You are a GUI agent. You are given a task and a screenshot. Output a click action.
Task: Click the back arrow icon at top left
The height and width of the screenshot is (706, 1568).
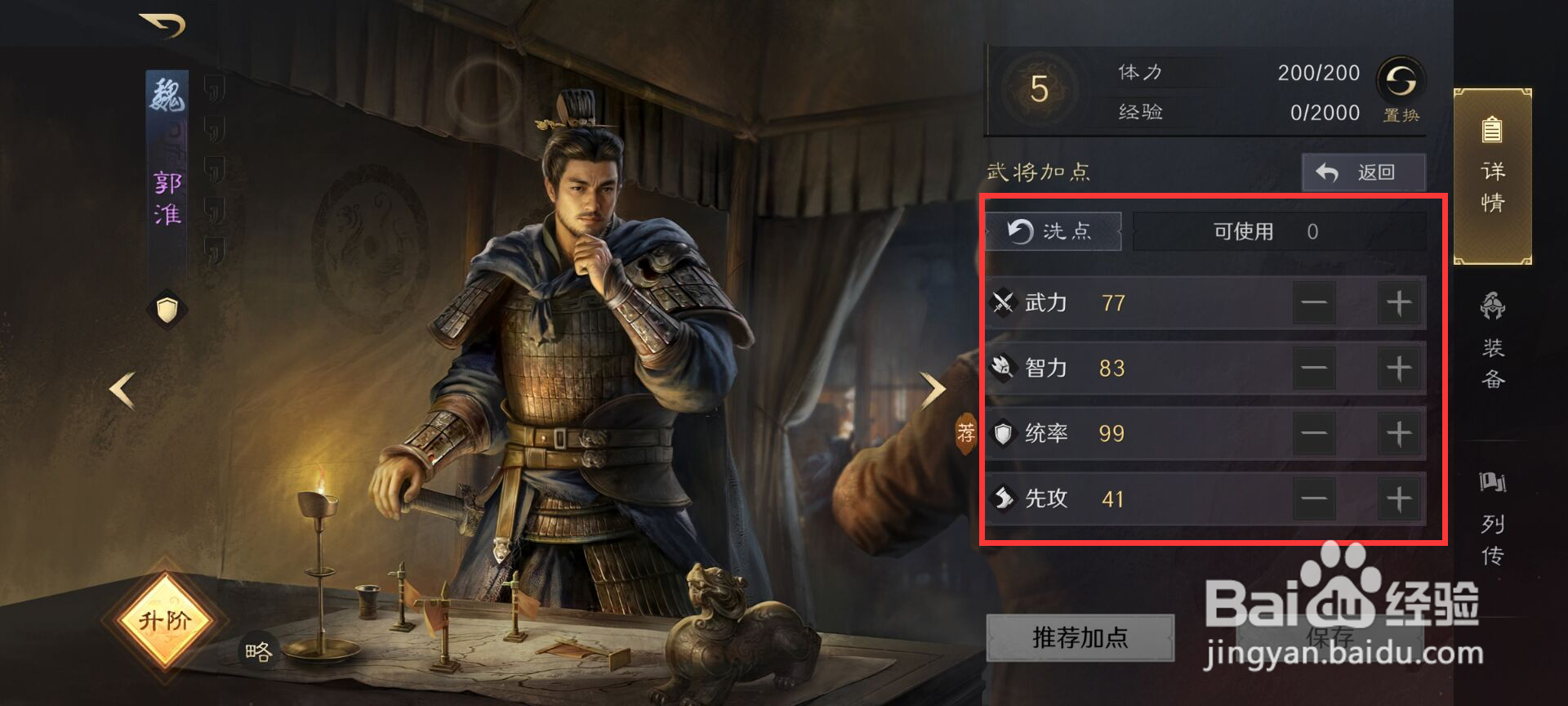(163, 25)
